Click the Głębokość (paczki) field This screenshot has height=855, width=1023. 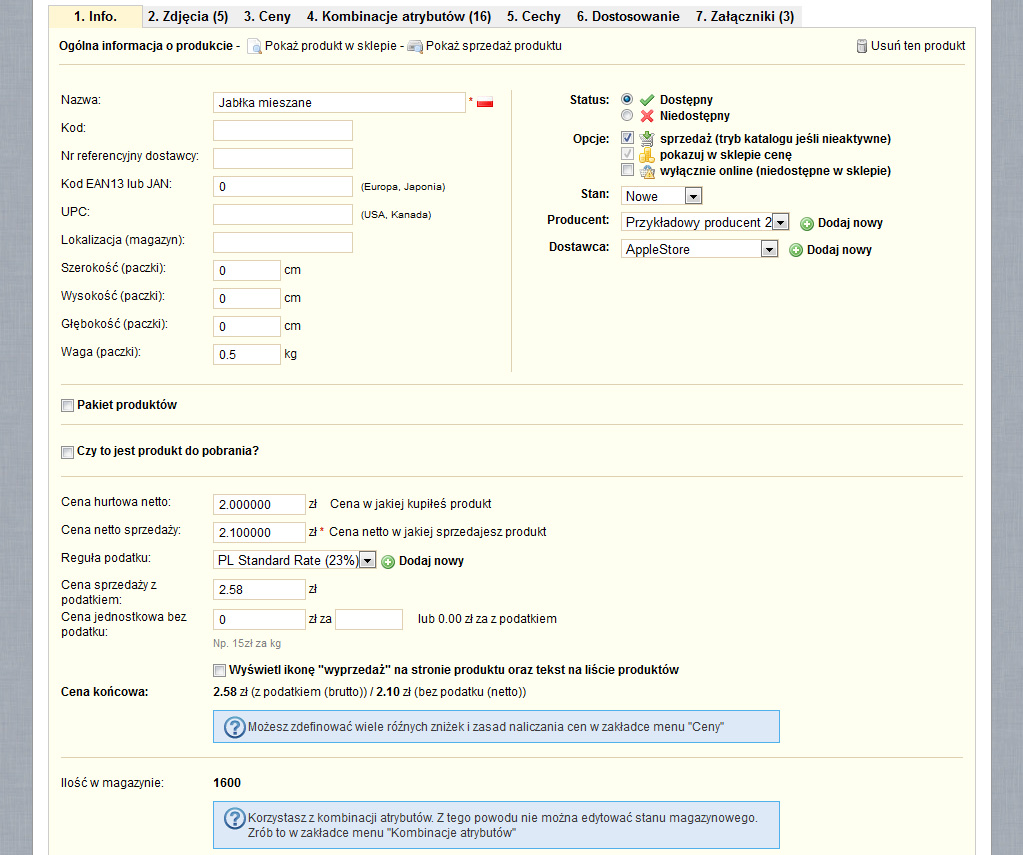(x=247, y=327)
